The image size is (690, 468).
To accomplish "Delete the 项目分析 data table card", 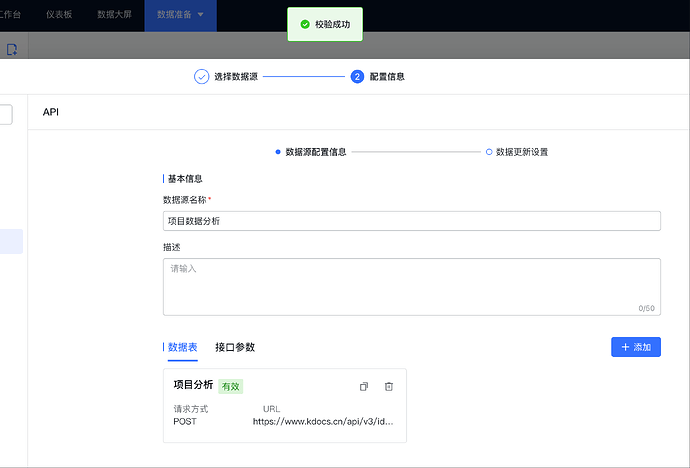I will (x=389, y=387).
